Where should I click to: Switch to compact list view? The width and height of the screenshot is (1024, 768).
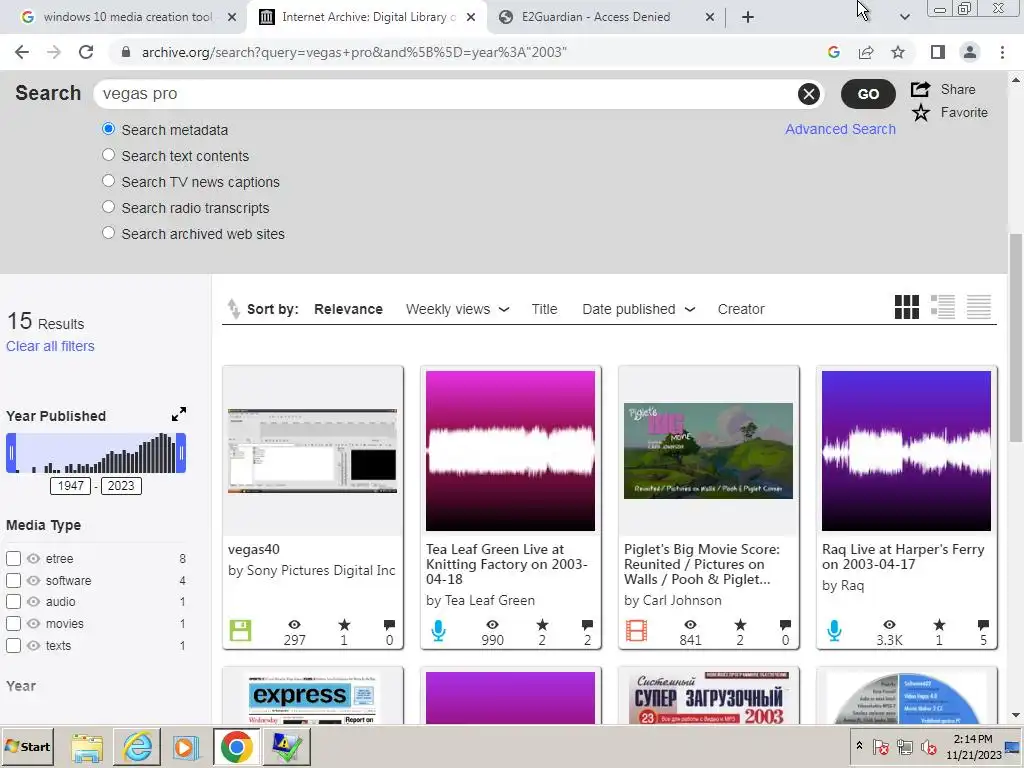point(978,307)
